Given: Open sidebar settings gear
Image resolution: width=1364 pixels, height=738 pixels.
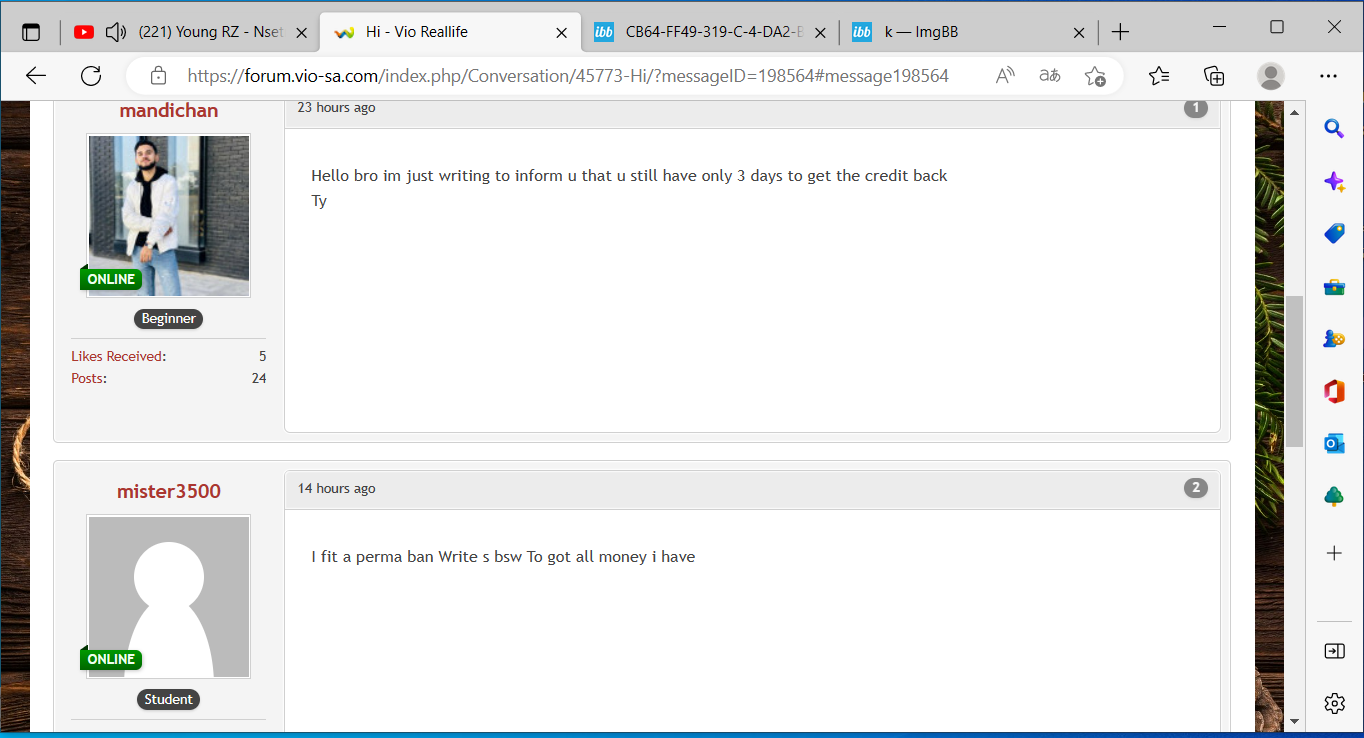Looking at the screenshot, I should [x=1334, y=703].
